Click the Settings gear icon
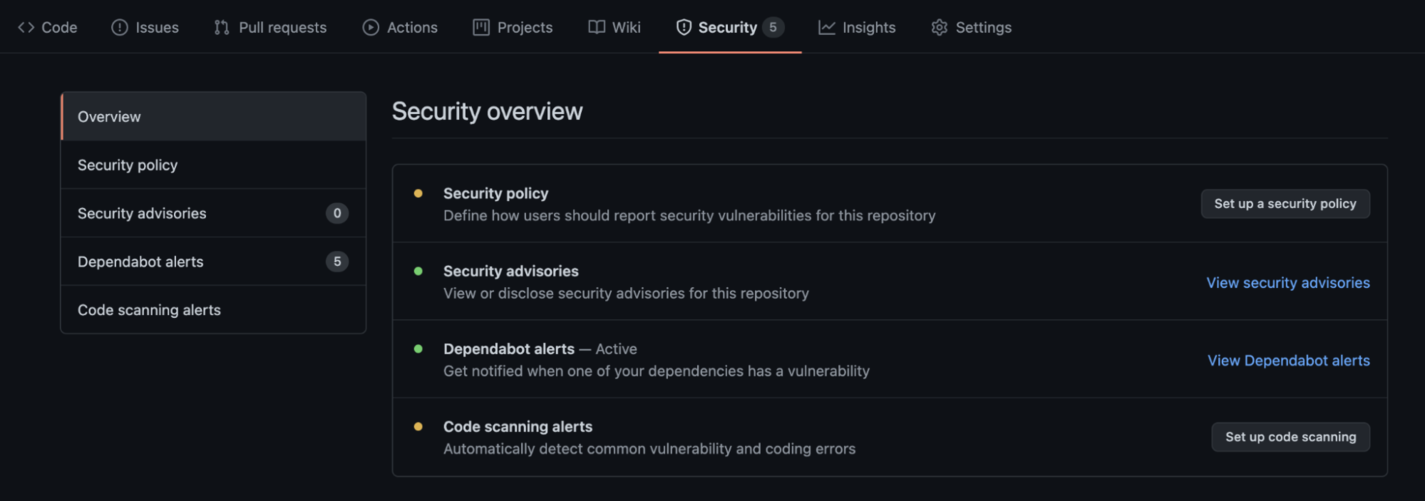1425x501 pixels. [939, 28]
